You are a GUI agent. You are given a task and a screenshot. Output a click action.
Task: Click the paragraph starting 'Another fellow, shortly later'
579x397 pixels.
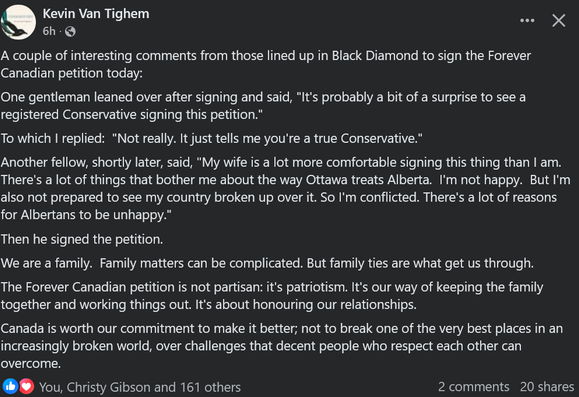pos(285,188)
